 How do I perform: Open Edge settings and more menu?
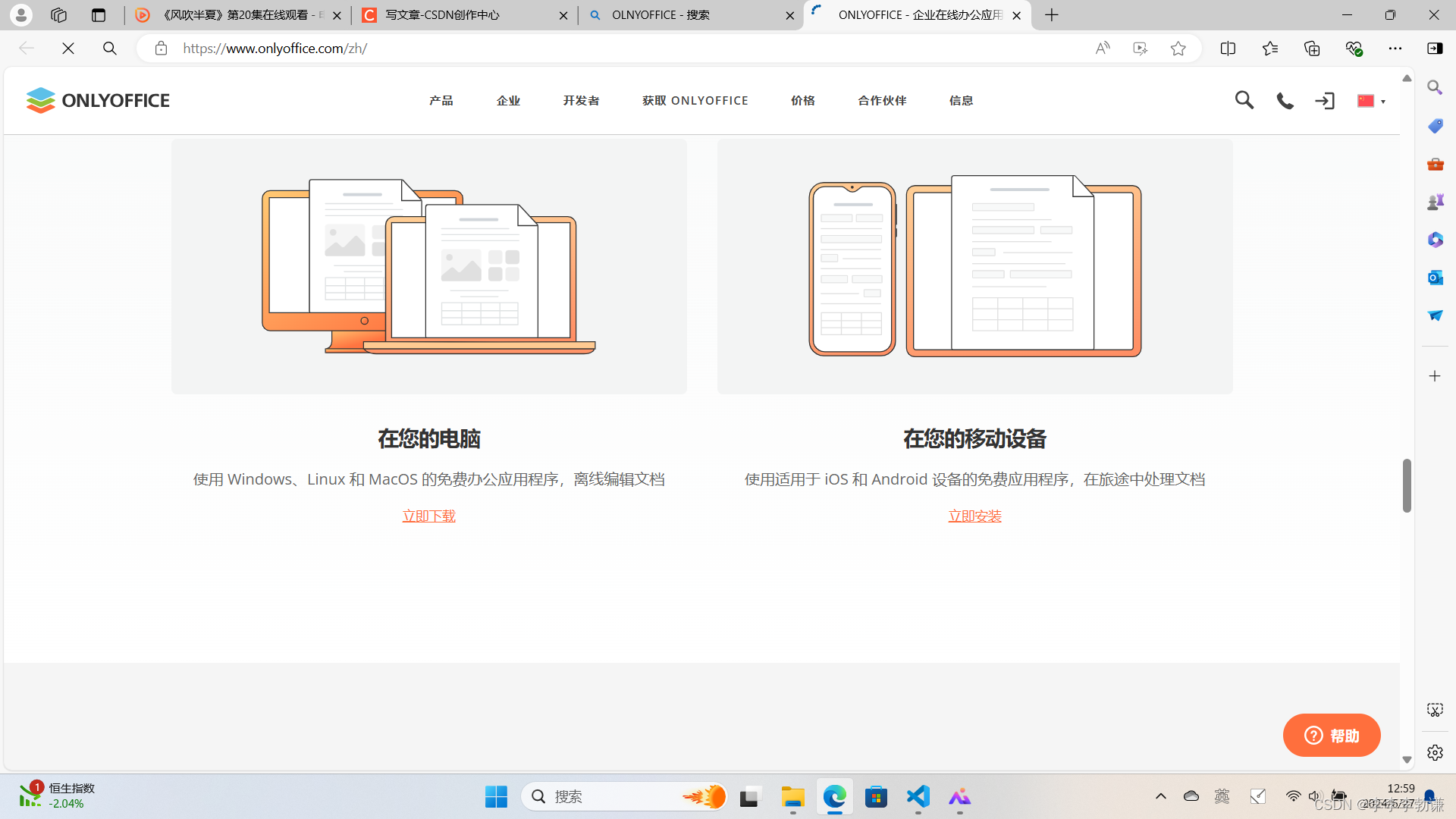pos(1395,49)
